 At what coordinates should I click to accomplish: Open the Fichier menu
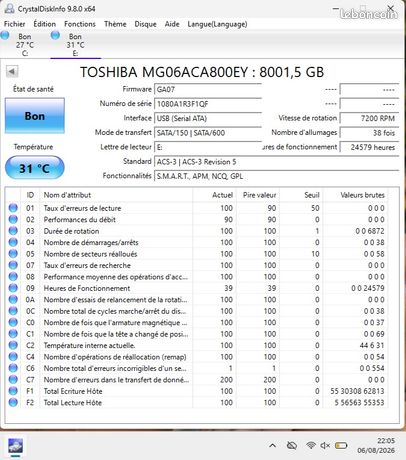click(x=14, y=24)
